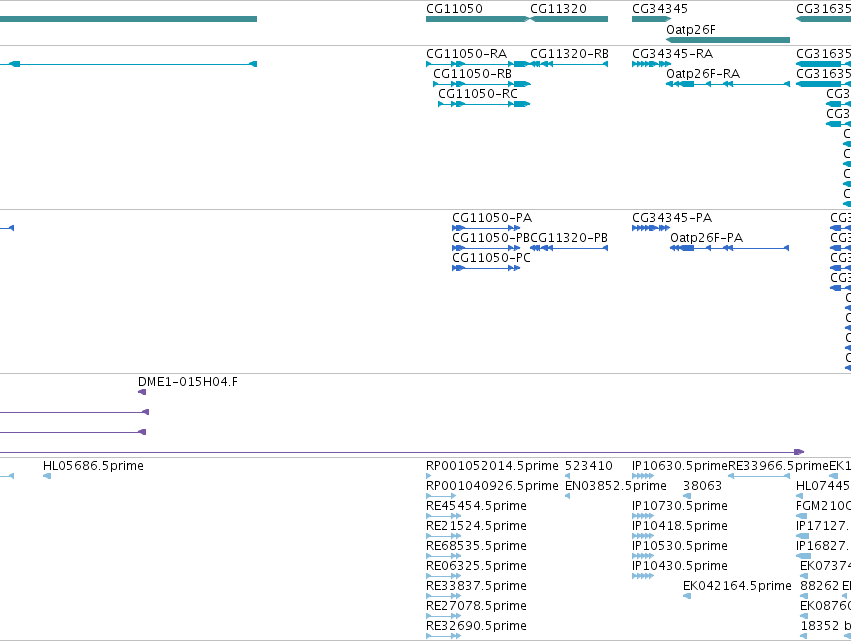This screenshot has width=851, height=641.
Task: Select transcript CG11050-RA
Action: pyautogui.click(x=478, y=64)
